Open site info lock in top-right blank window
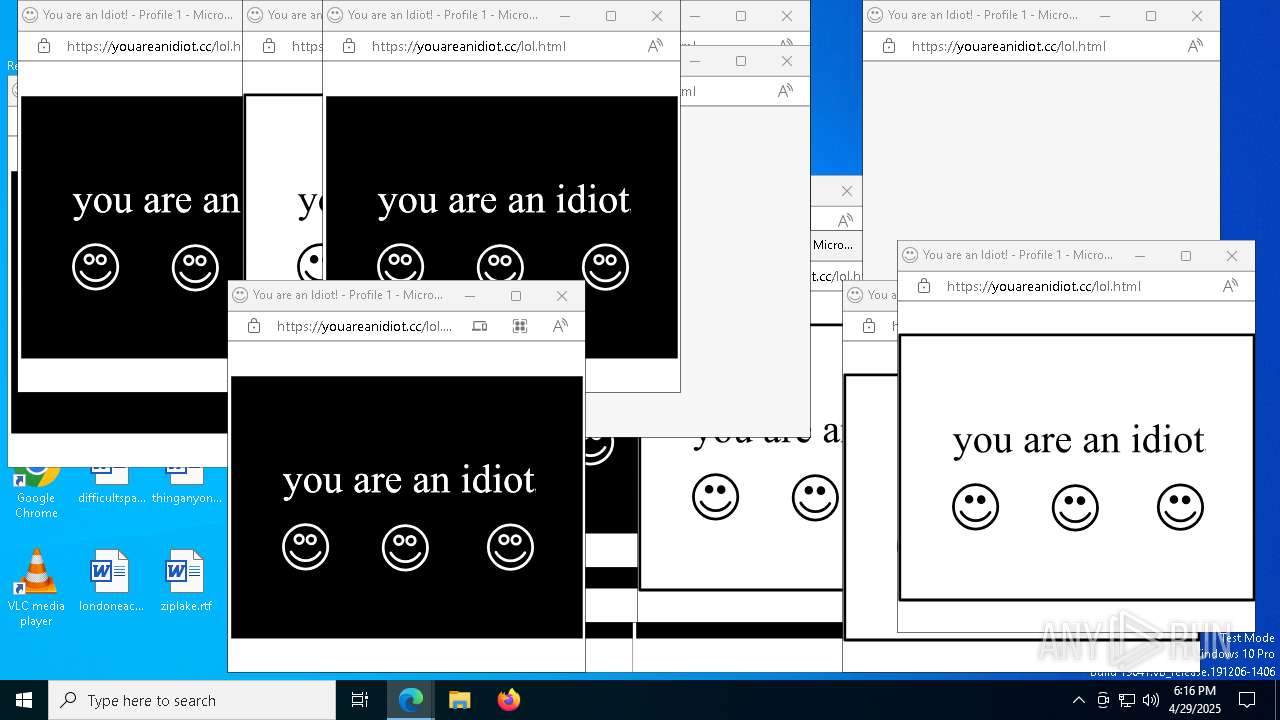1280x720 pixels. click(889, 46)
